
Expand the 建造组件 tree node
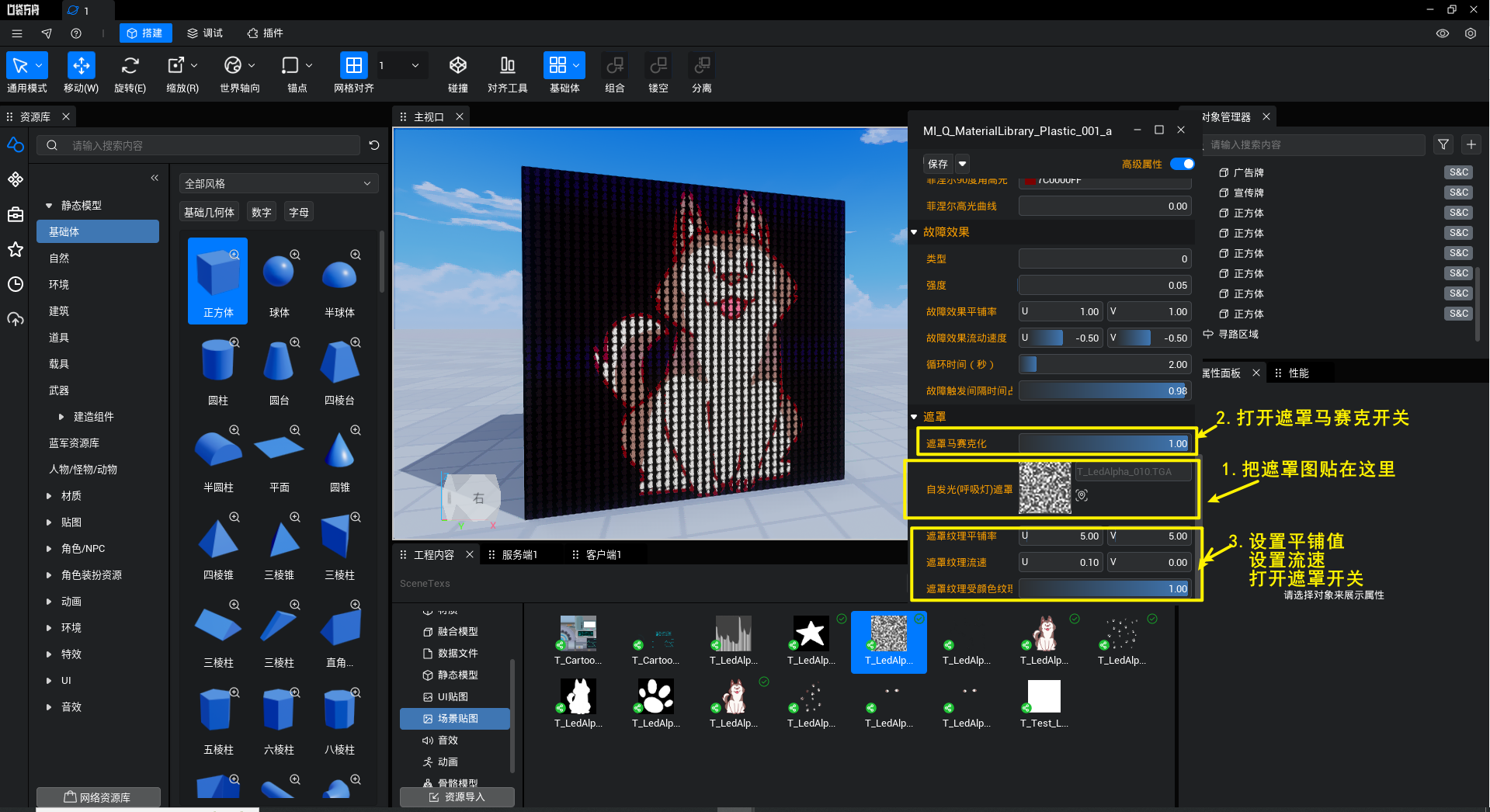(x=61, y=417)
